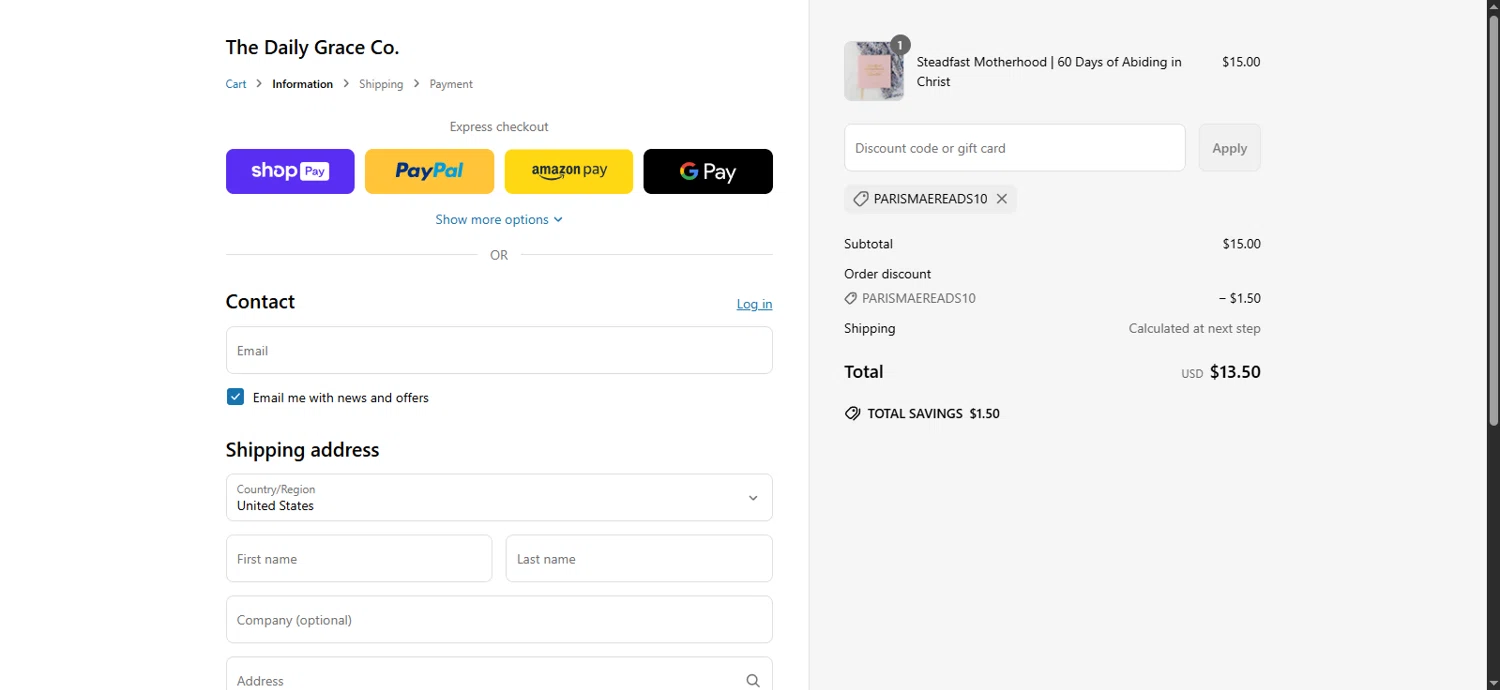Select the Company (optional) field
This screenshot has height=690, width=1500.
499,619
